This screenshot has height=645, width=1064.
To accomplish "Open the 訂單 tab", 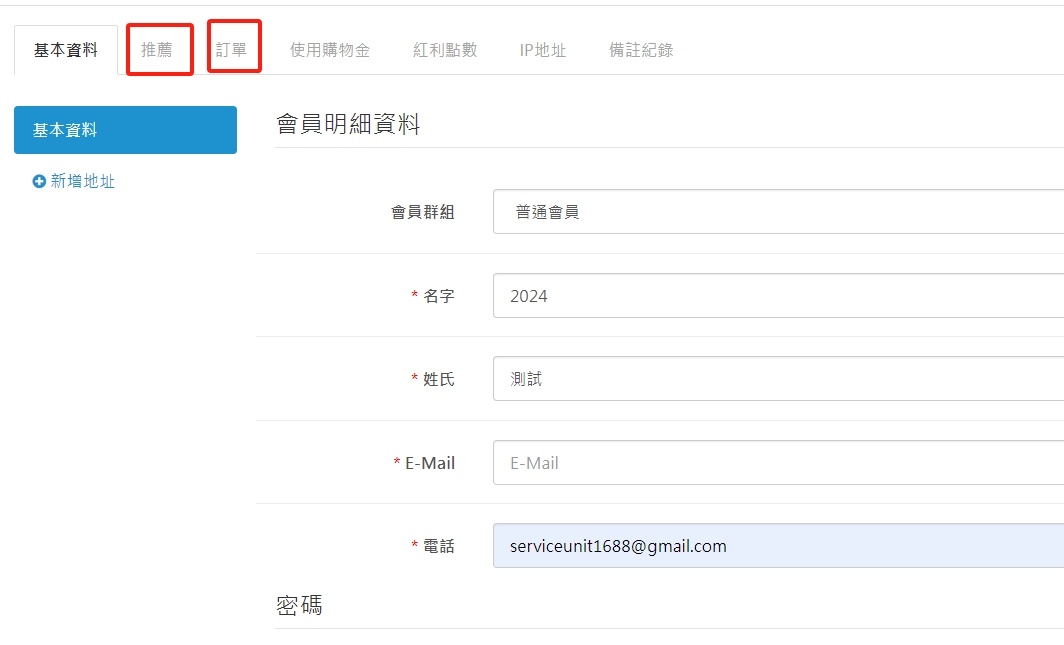I will [231, 50].
